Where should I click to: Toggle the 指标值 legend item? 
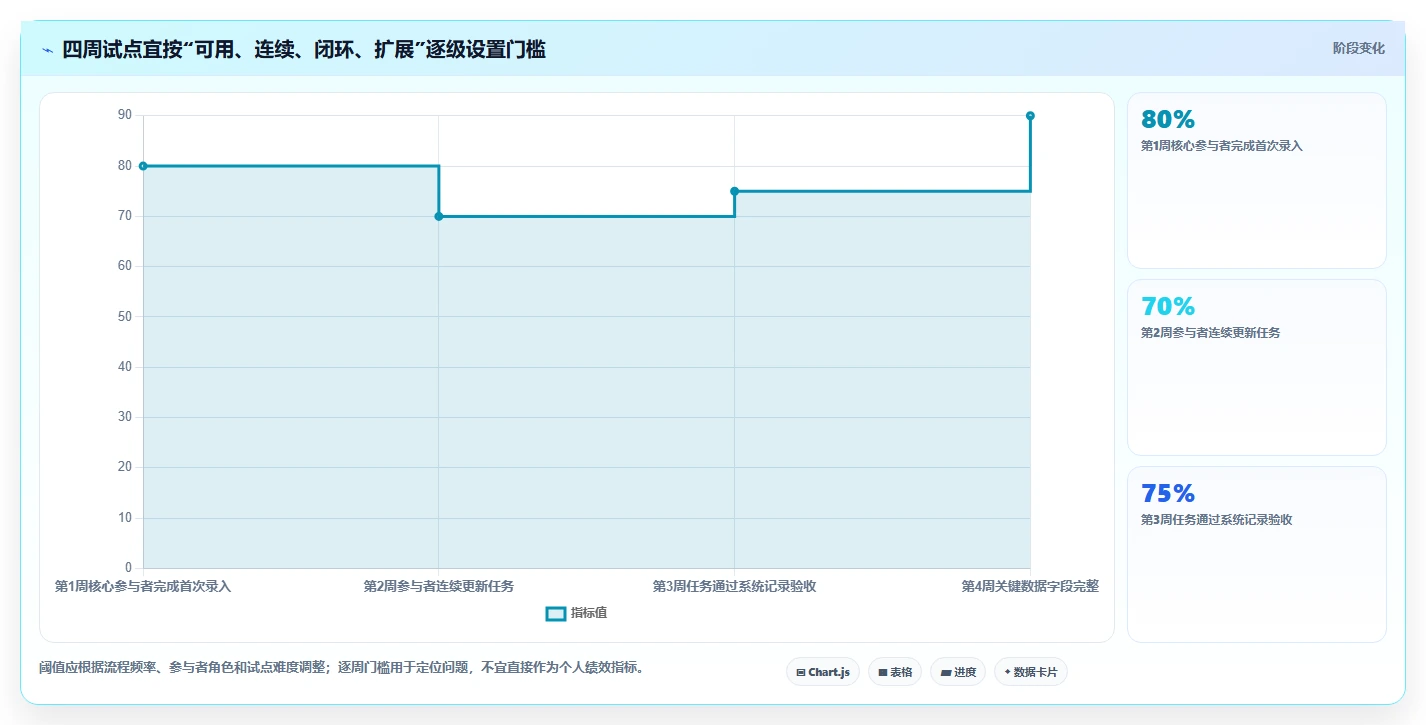(576, 613)
